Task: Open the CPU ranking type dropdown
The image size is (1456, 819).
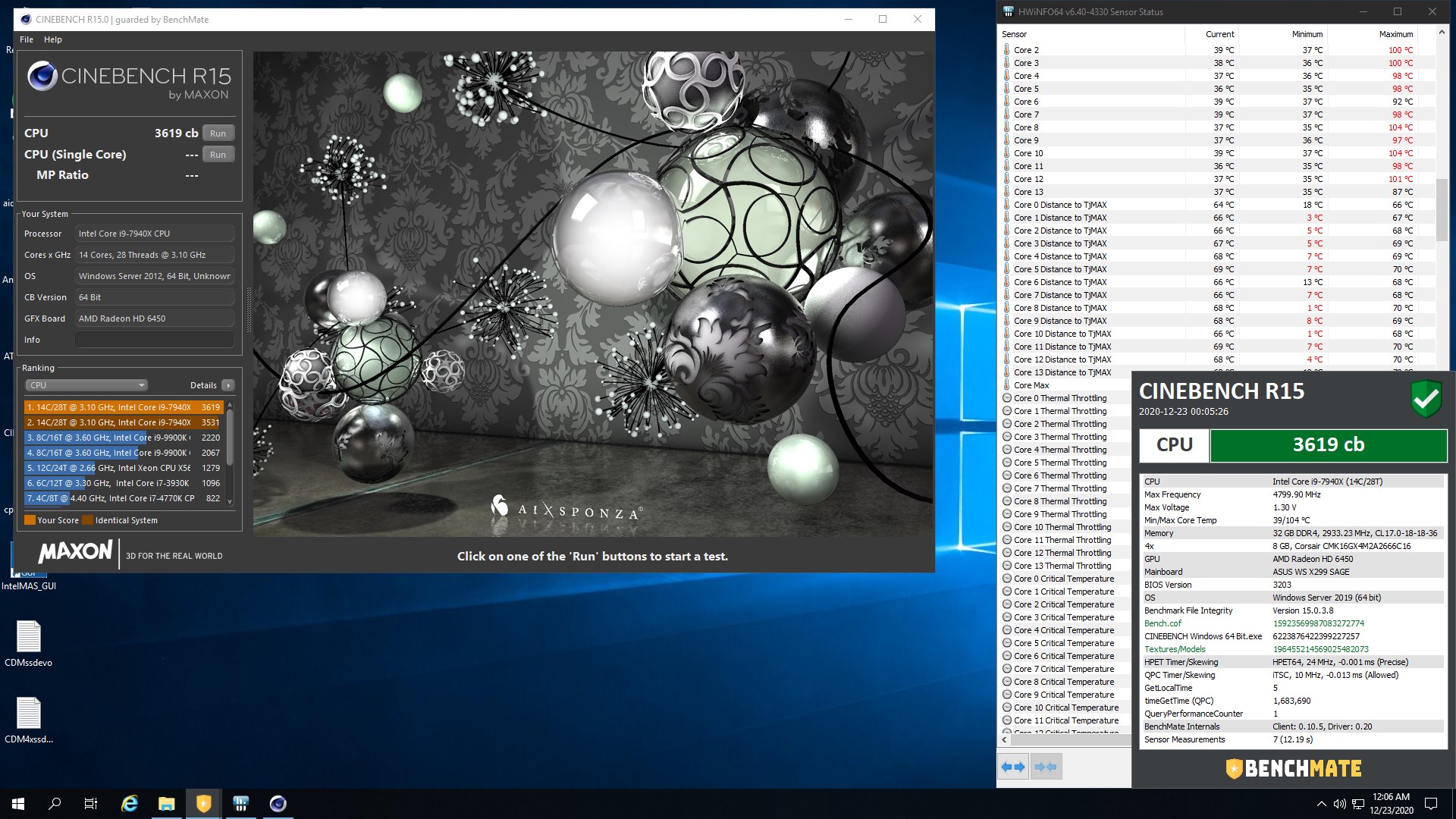Action: coord(86,385)
